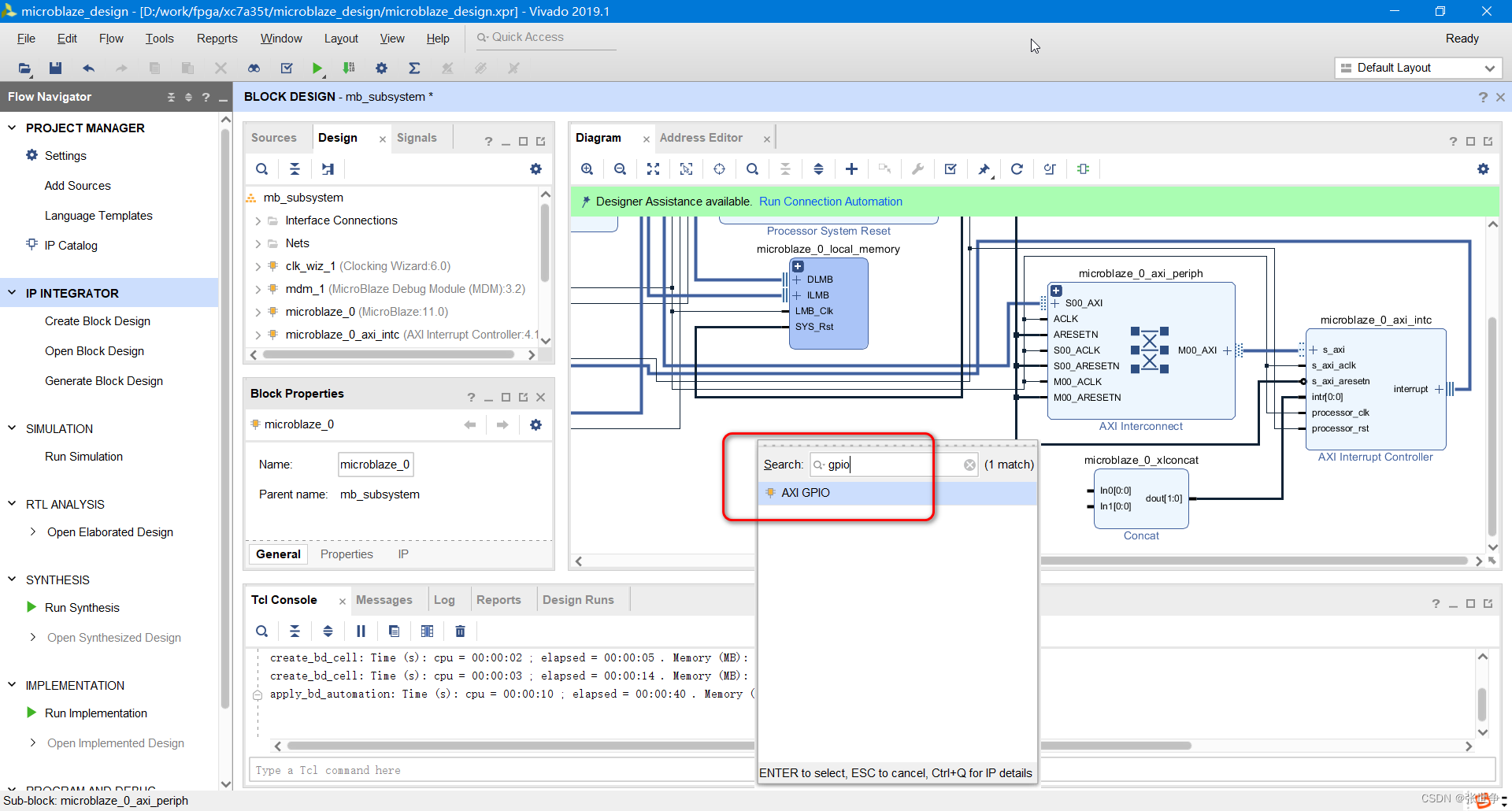The image size is (1512, 811).
Task: Collapse all in Design panel
Action: click(295, 168)
